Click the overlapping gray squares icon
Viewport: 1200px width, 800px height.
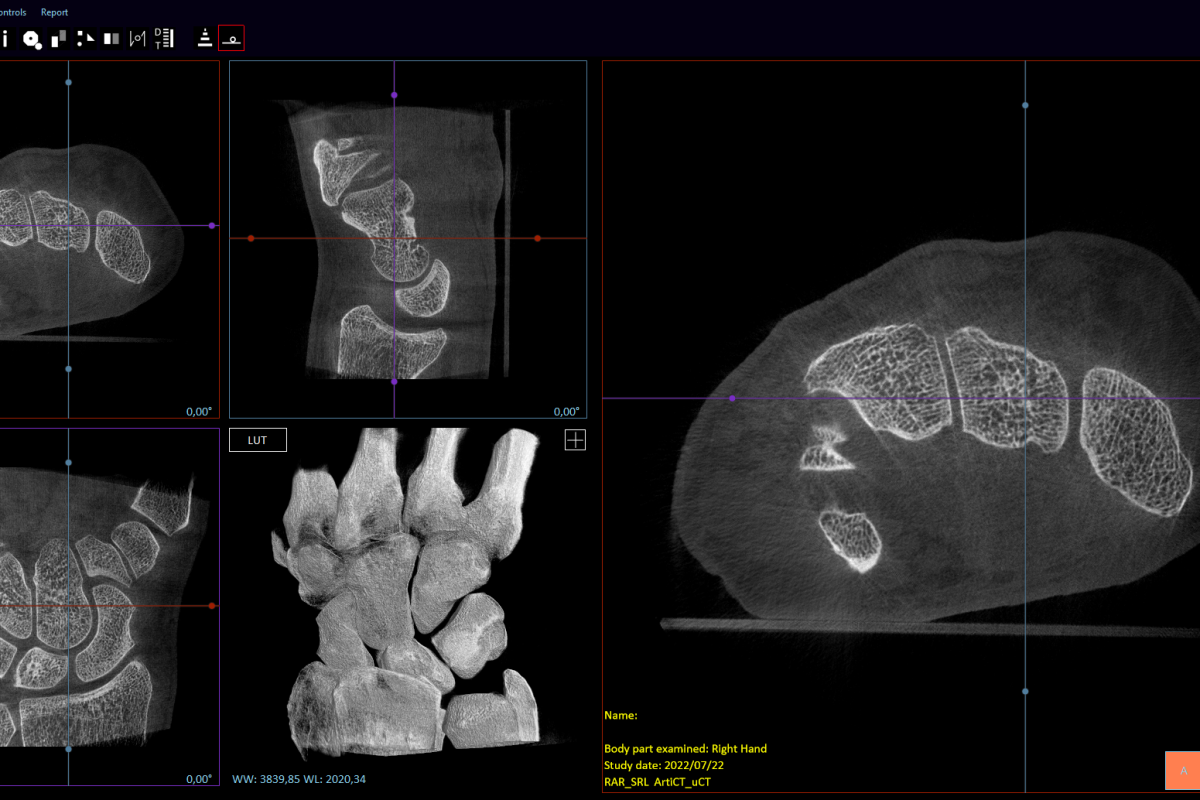click(59, 39)
